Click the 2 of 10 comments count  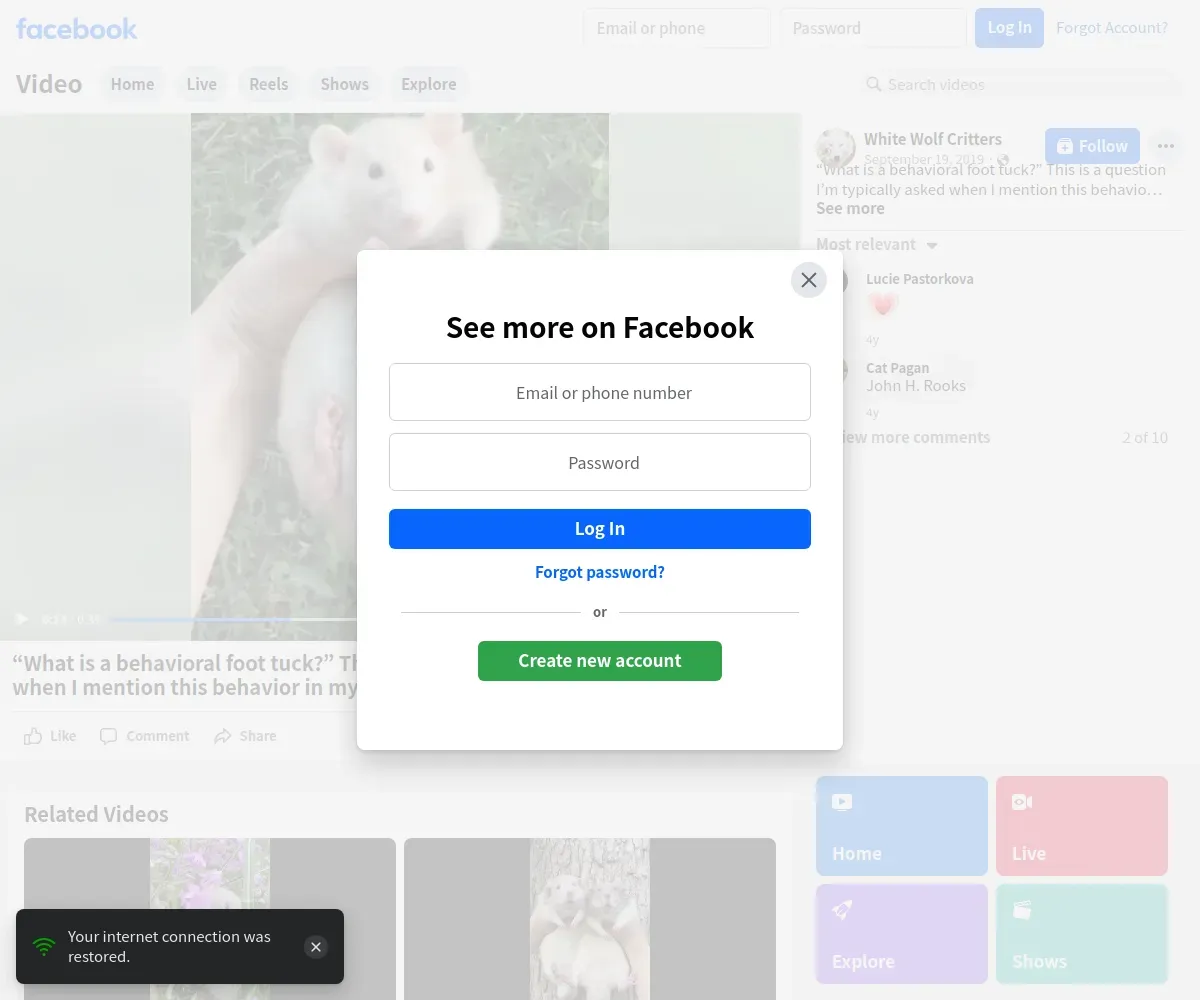[x=1145, y=437]
